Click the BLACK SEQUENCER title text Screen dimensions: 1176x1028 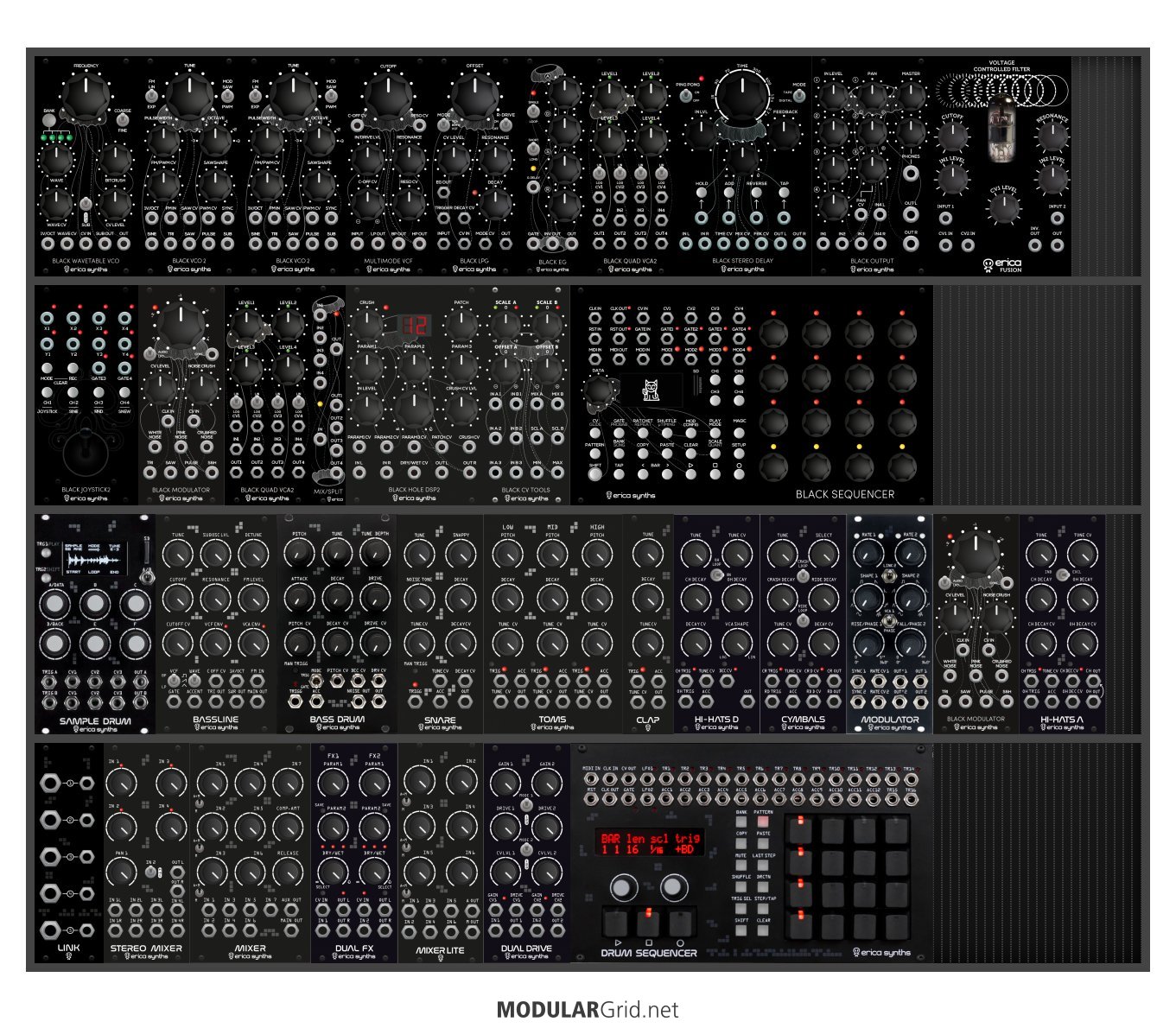(x=844, y=494)
